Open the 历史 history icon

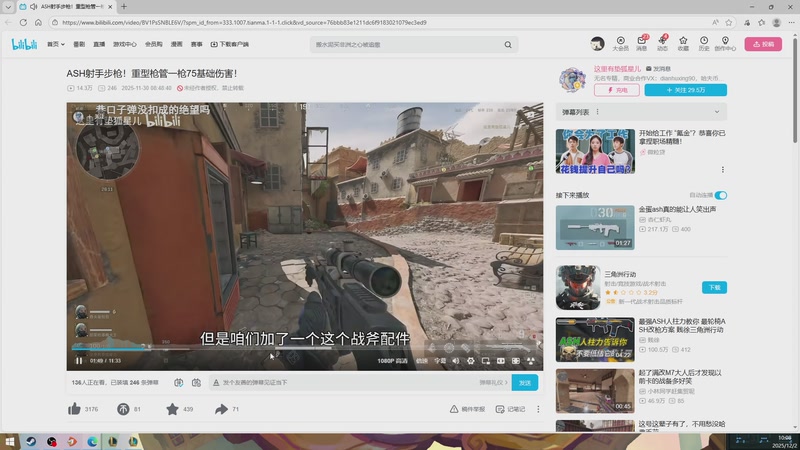(x=704, y=43)
